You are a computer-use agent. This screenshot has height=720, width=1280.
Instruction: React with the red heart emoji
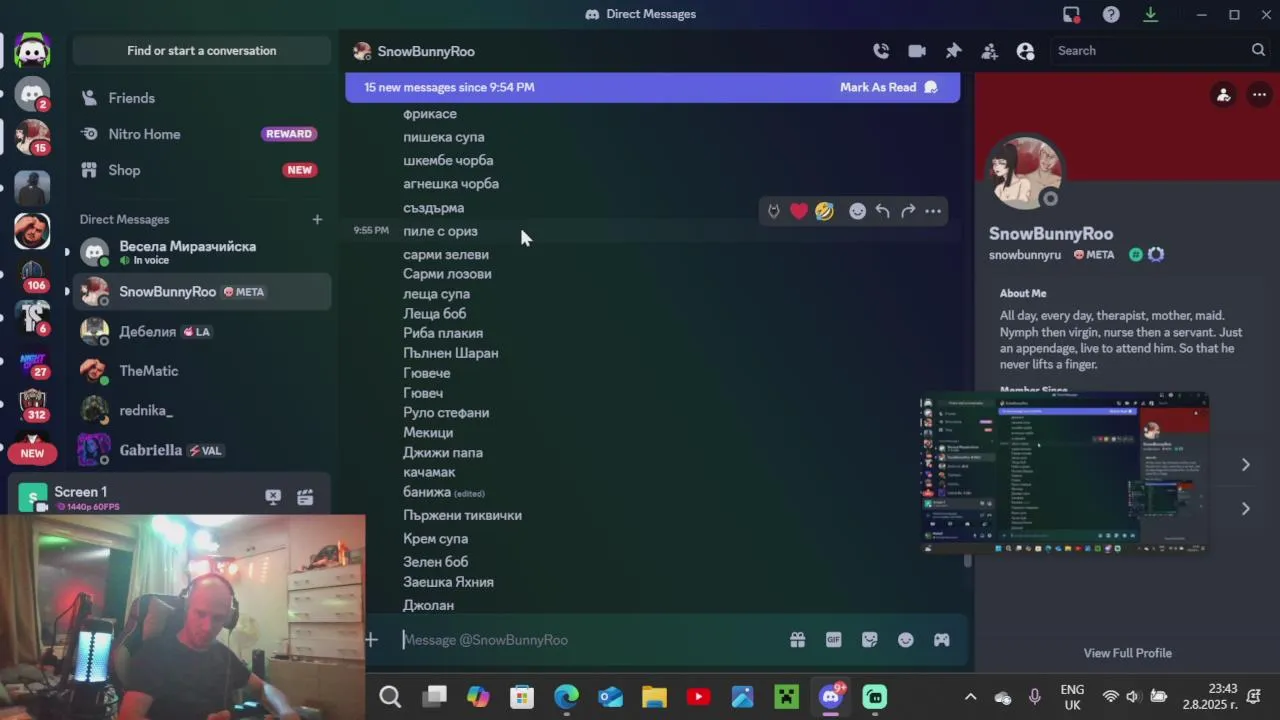pos(798,211)
